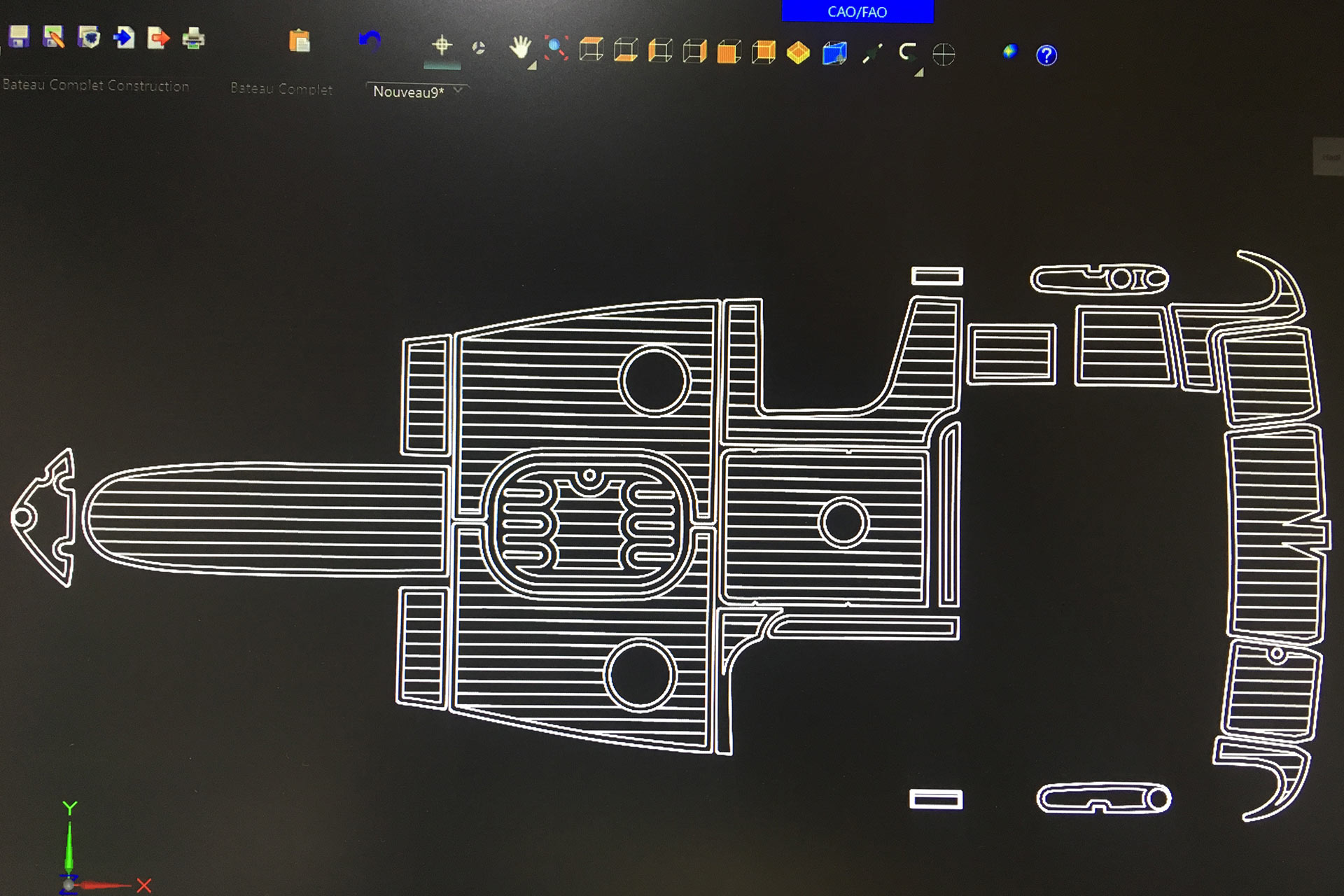Click the Print icon

pyautogui.click(x=193, y=38)
